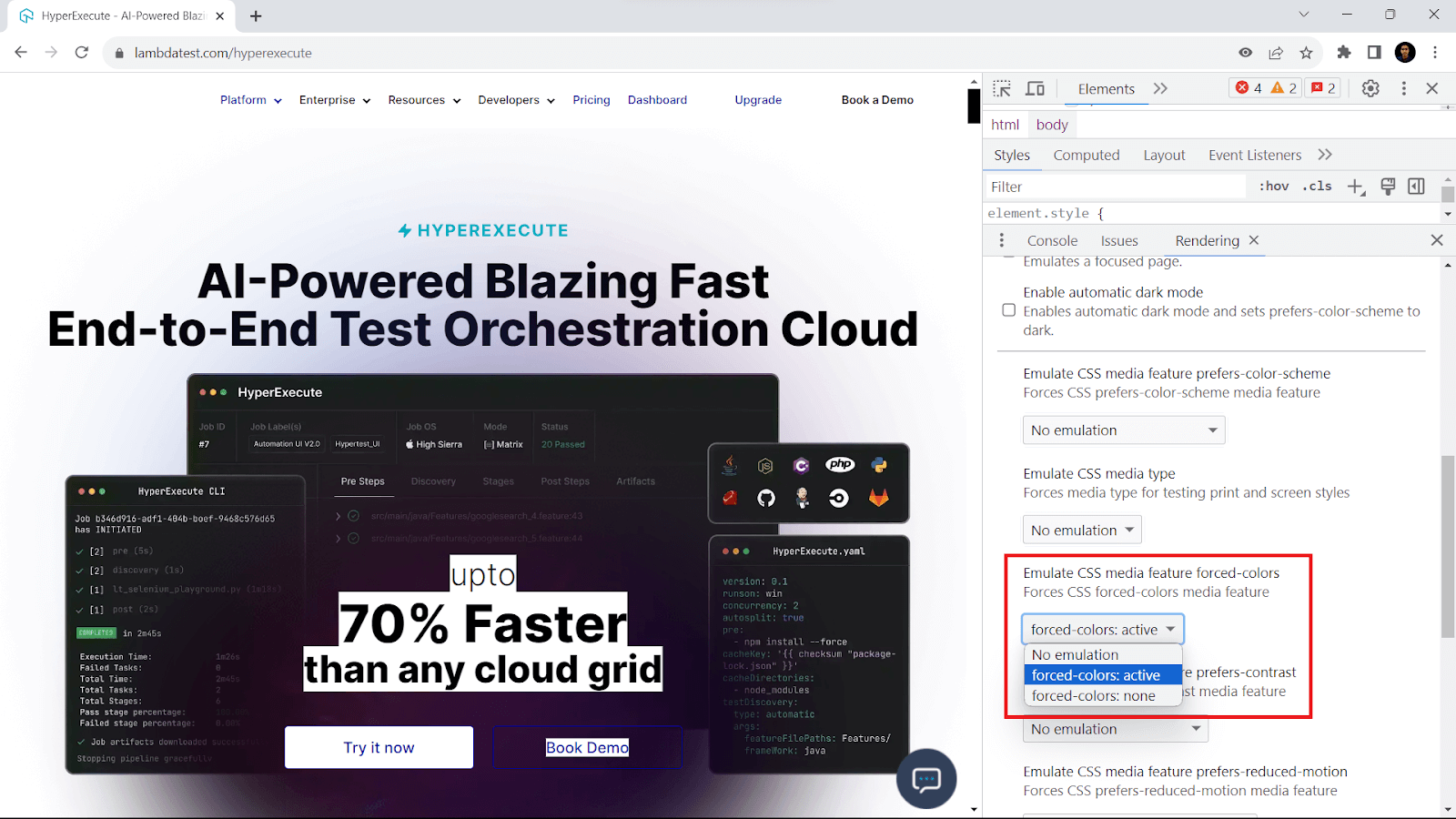The height and width of the screenshot is (819, 1456).
Task: Open DevTools settings gear
Action: click(1370, 88)
